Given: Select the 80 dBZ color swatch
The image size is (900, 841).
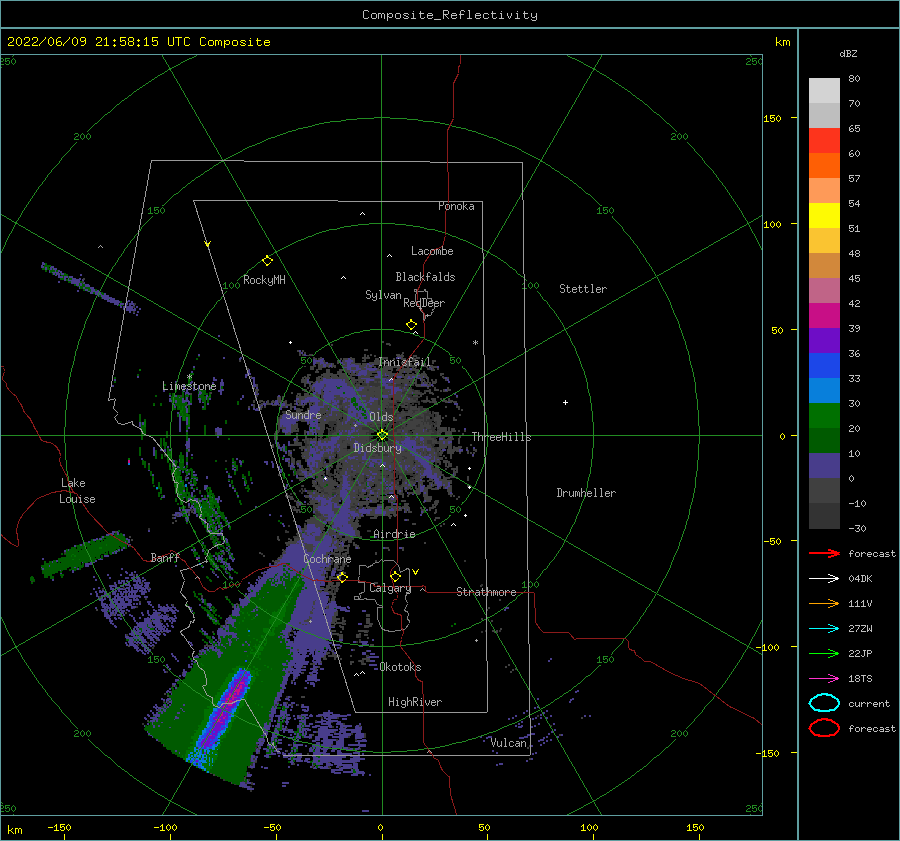Looking at the screenshot, I should pos(824,91).
